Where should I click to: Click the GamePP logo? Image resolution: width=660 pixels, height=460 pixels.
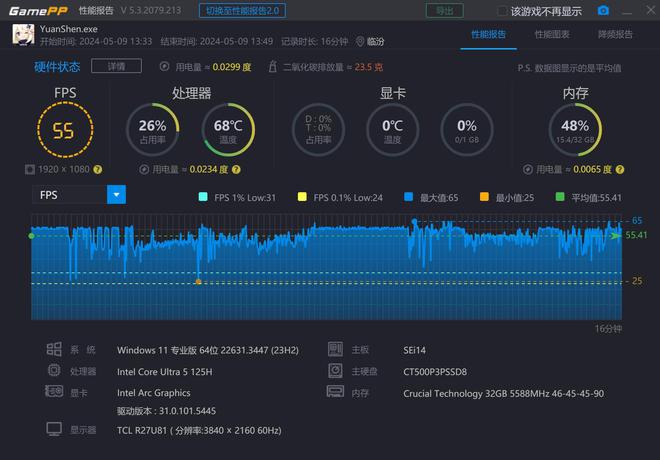pyautogui.click(x=38, y=11)
